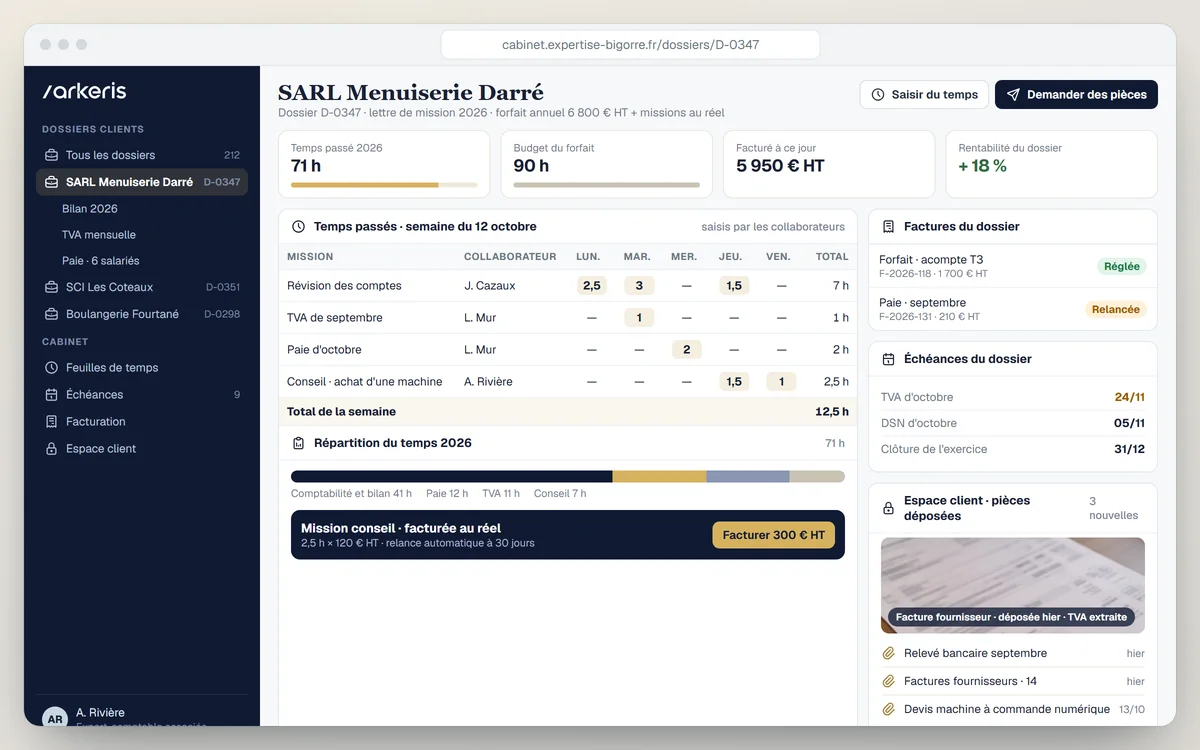Click clock icon in Temps passés header
The height and width of the screenshot is (750, 1200).
[298, 227]
